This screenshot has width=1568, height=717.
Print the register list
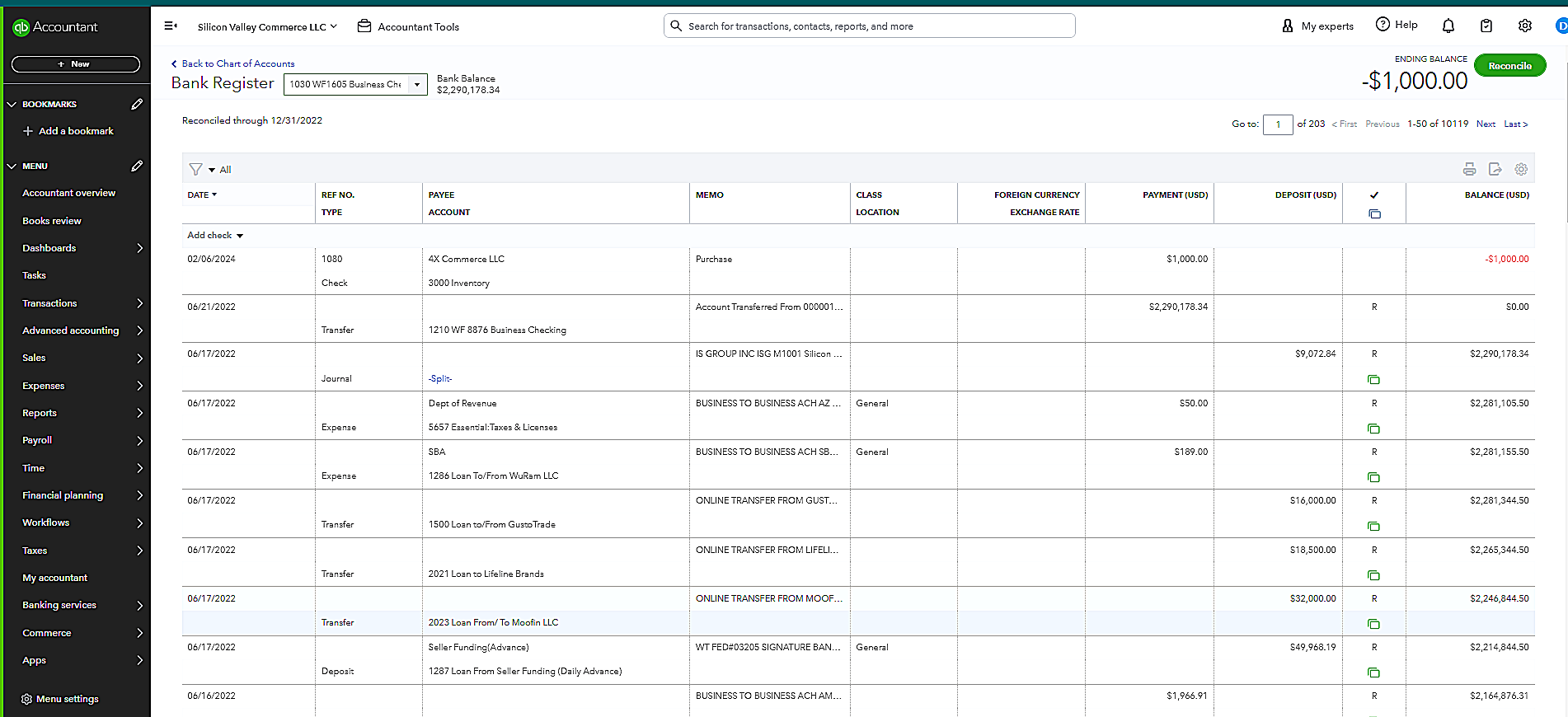pyautogui.click(x=1469, y=169)
